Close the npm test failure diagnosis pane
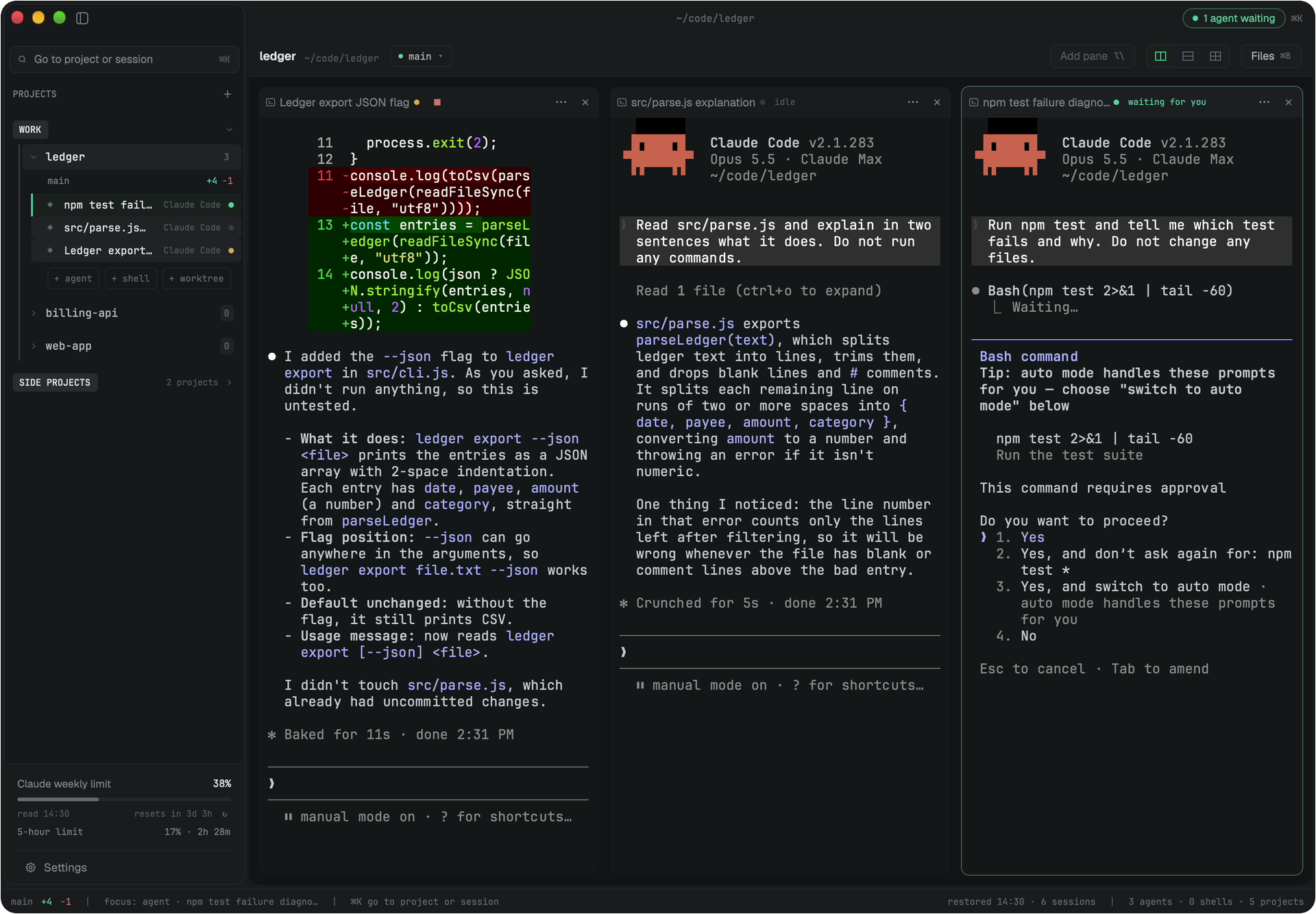 tap(1289, 102)
